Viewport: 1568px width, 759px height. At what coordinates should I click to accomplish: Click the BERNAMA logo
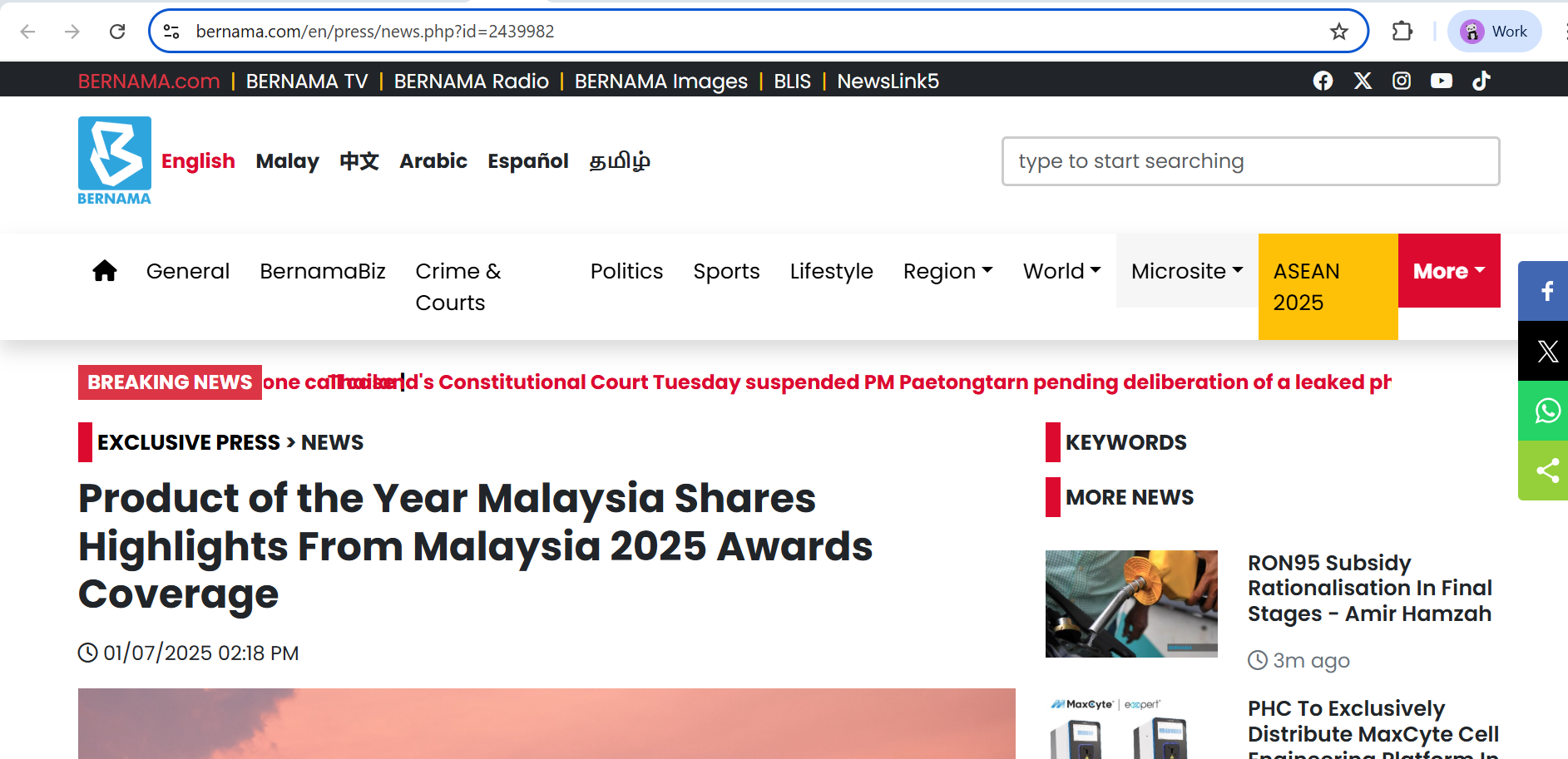pos(115,160)
